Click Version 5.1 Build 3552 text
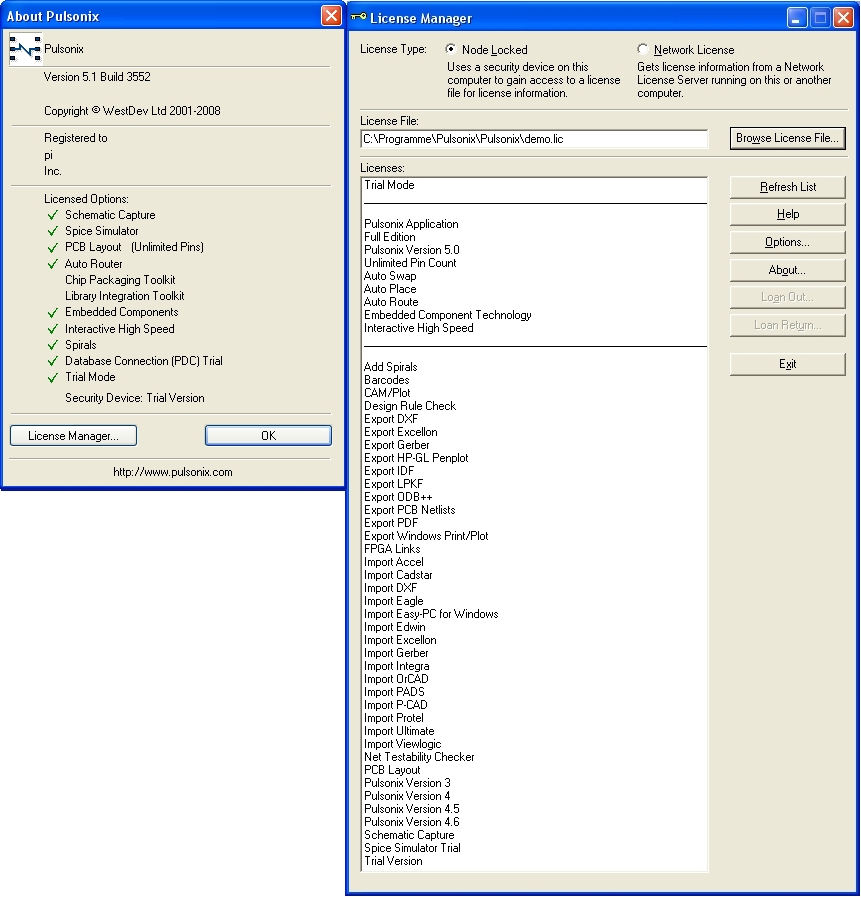Viewport: 861px width, 899px height. coord(97,77)
